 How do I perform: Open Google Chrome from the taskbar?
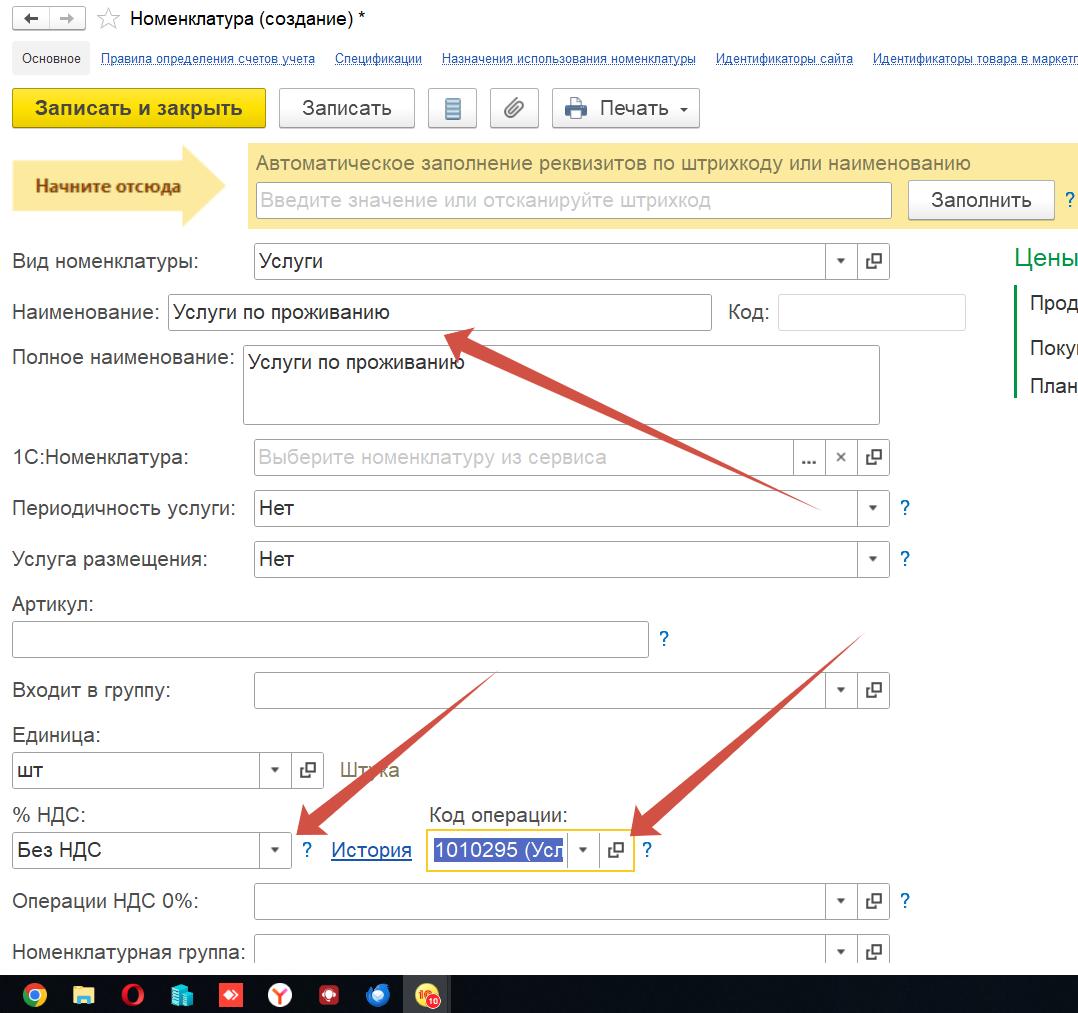pyautogui.click(x=35, y=995)
